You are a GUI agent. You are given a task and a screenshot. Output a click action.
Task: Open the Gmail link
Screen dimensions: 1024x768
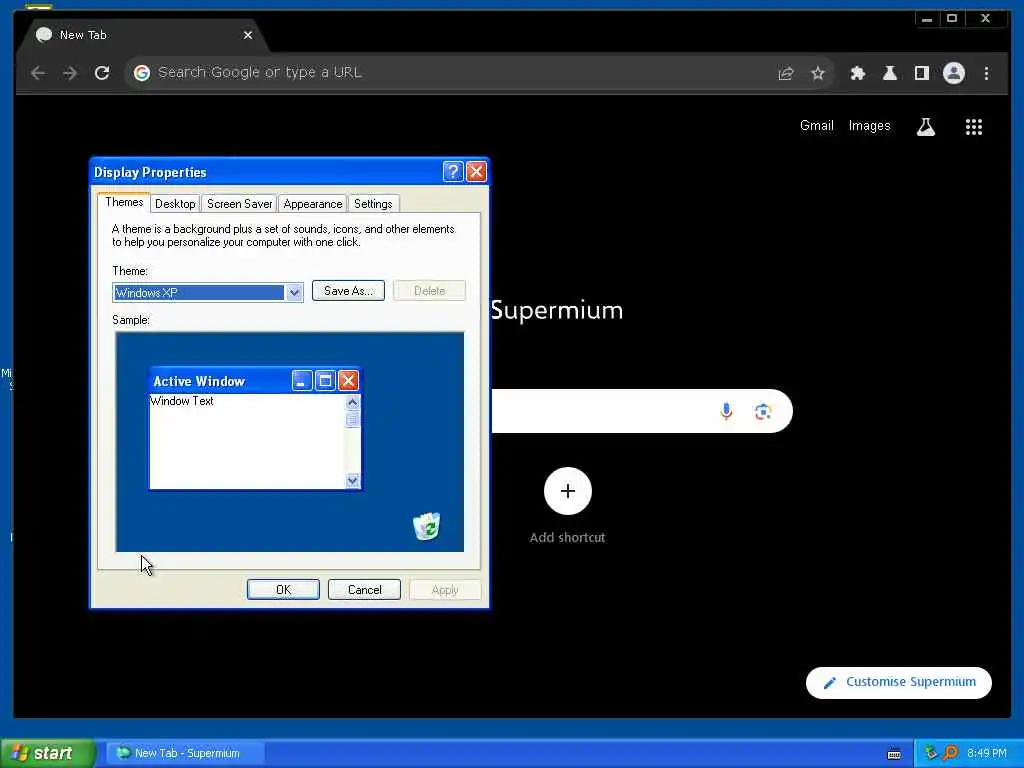click(816, 125)
